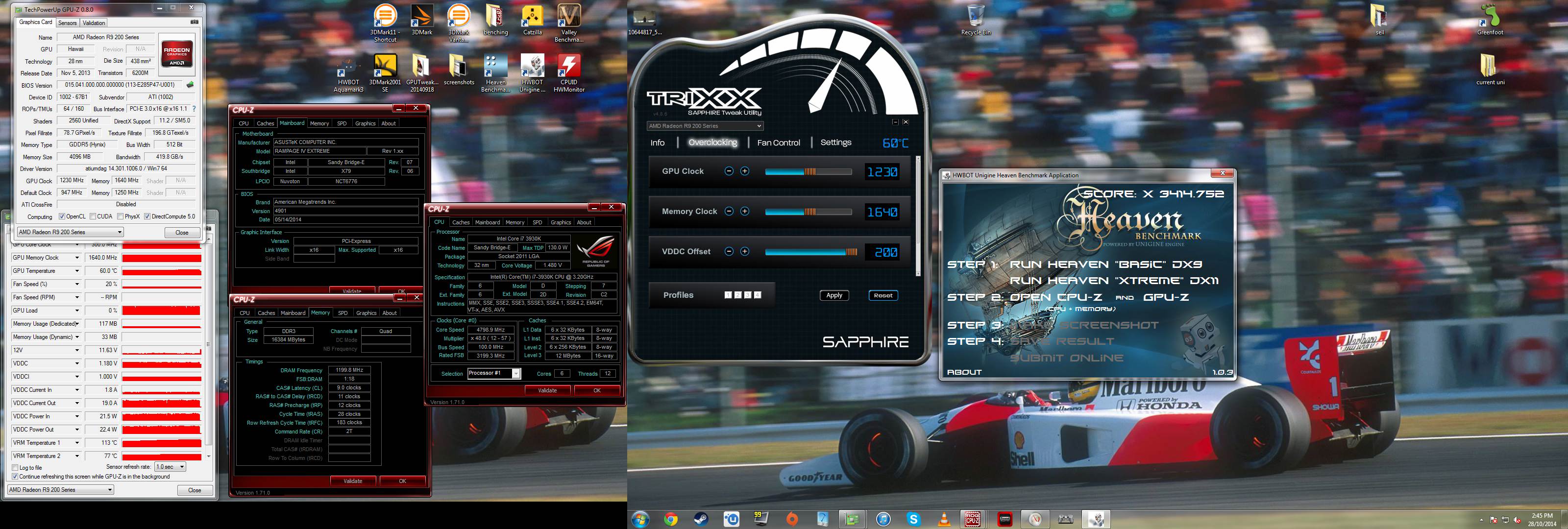Select TRIXX profile 4
Screen dimensions: 1568x529
pyautogui.click(x=757, y=295)
